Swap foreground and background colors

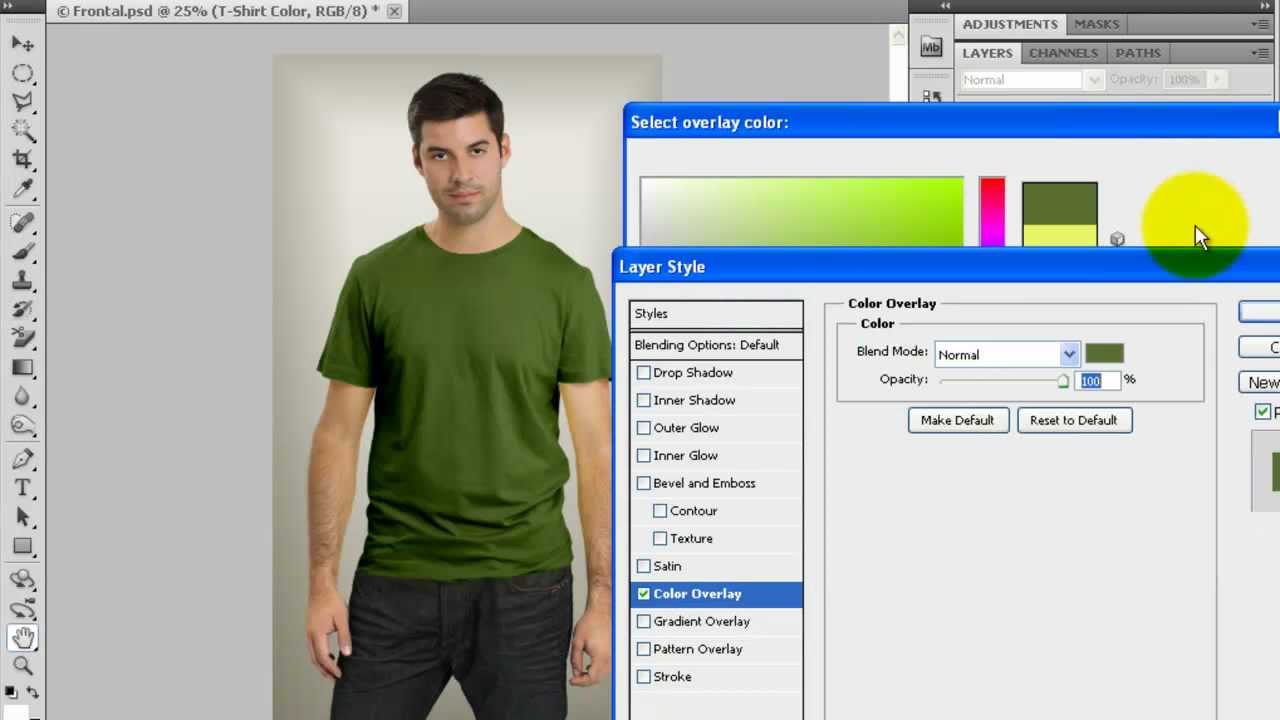33,692
